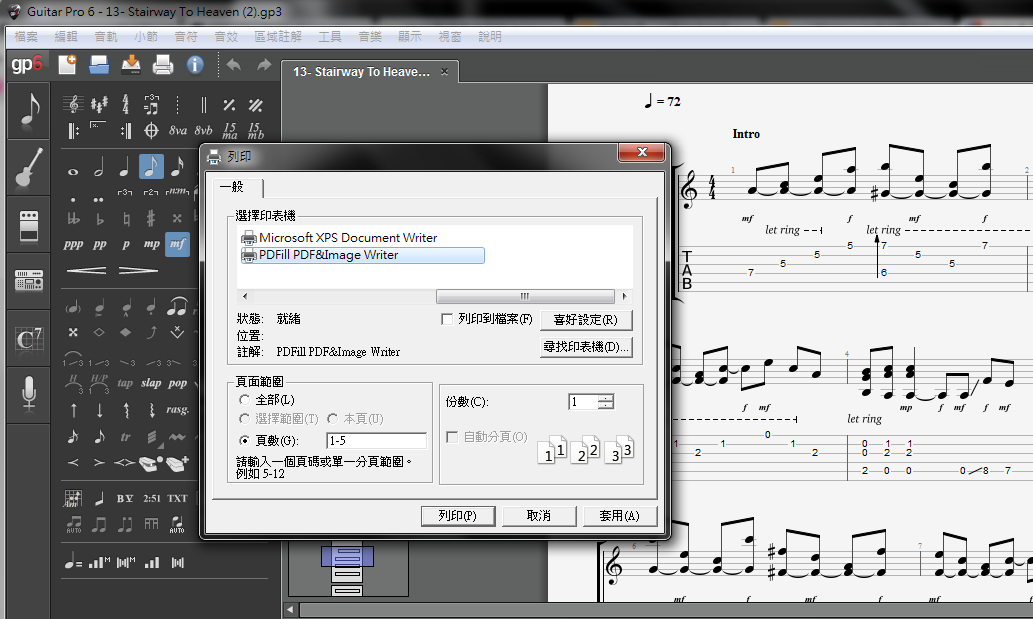Open the microphone lyrics panel in sidebar
The width and height of the screenshot is (1033, 619).
pos(28,395)
